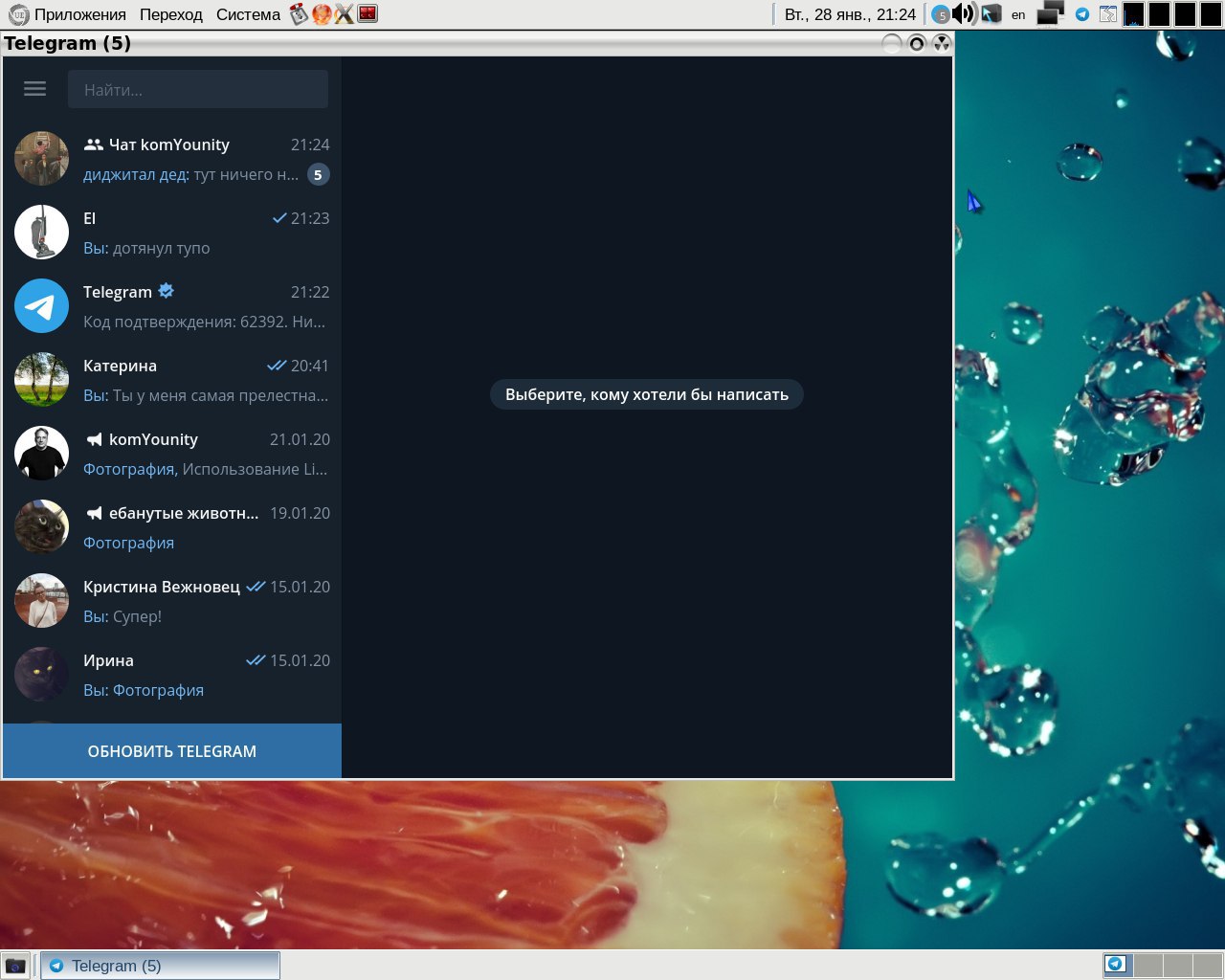Screen dimensions: 1225x980
Task: Click the Telegram (5) window title bar
Action: click(440, 43)
